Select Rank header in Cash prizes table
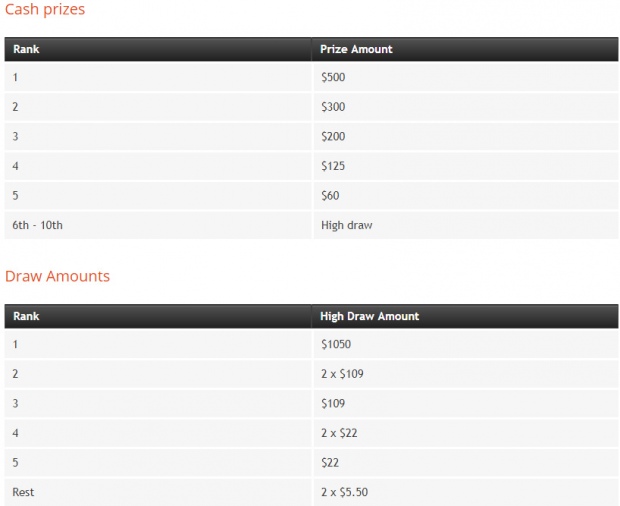This screenshot has height=506, width=620. pos(26,49)
